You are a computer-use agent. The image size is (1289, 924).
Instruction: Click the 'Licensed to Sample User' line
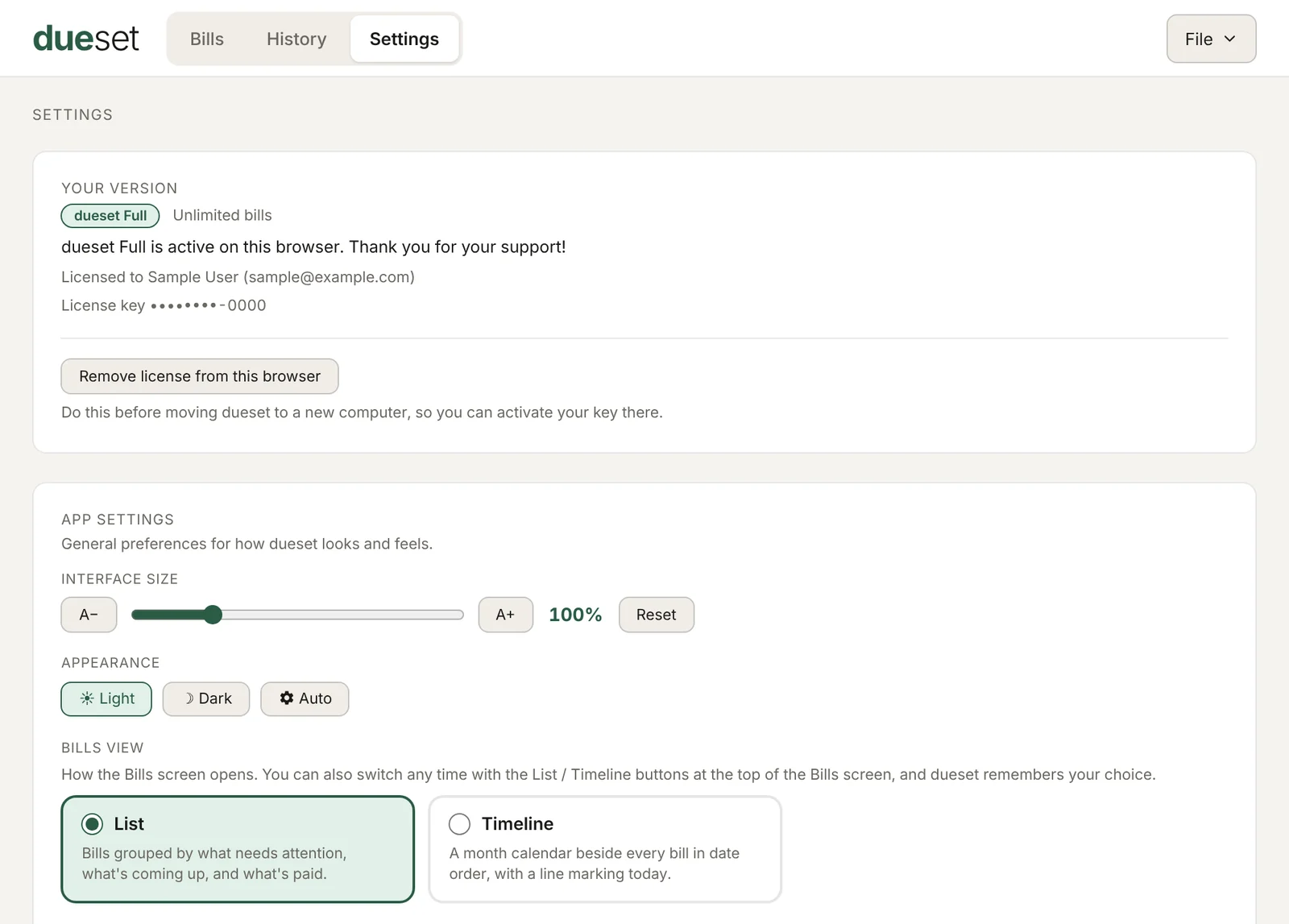tap(238, 277)
